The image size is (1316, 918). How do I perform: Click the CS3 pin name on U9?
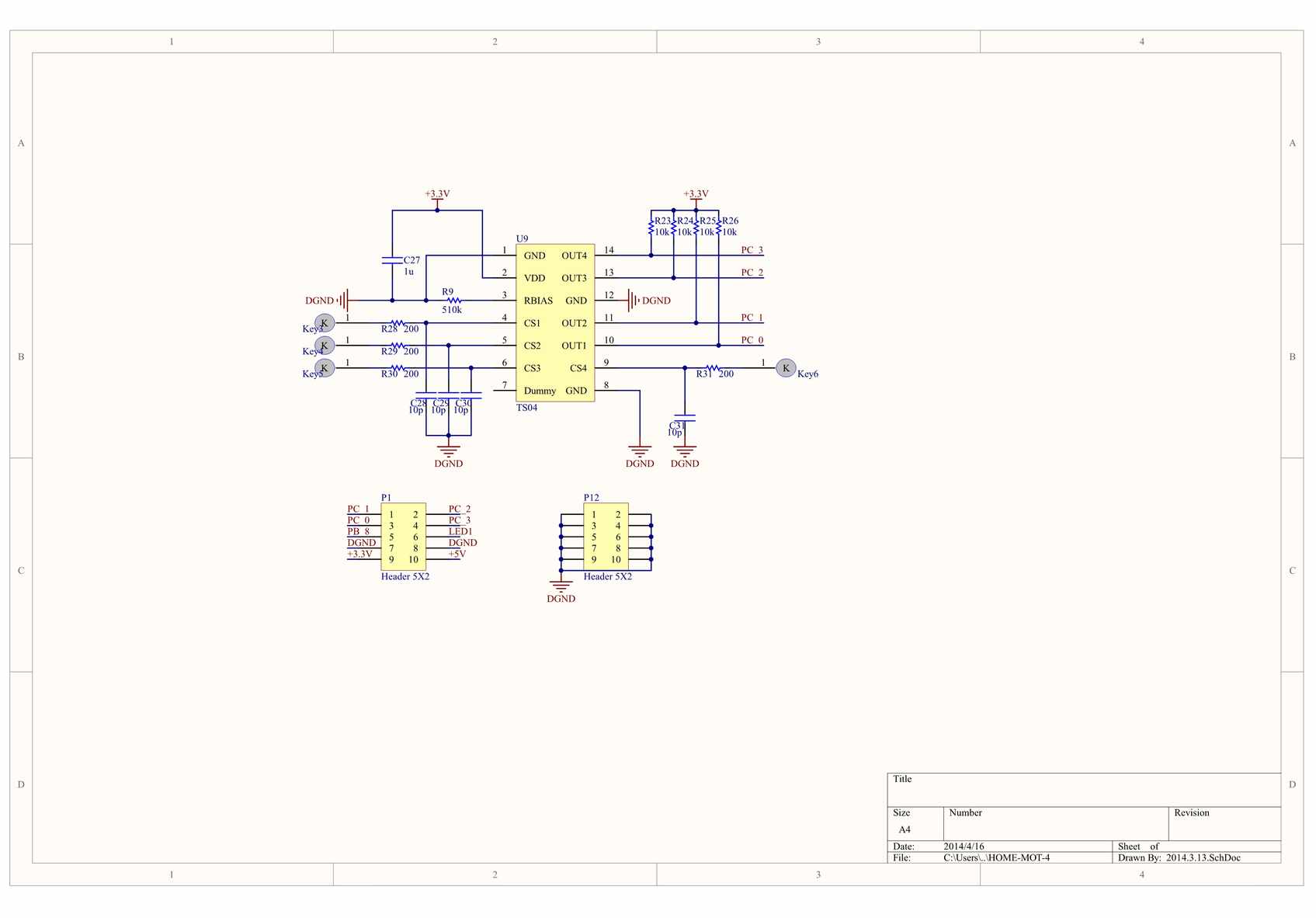[x=532, y=368]
